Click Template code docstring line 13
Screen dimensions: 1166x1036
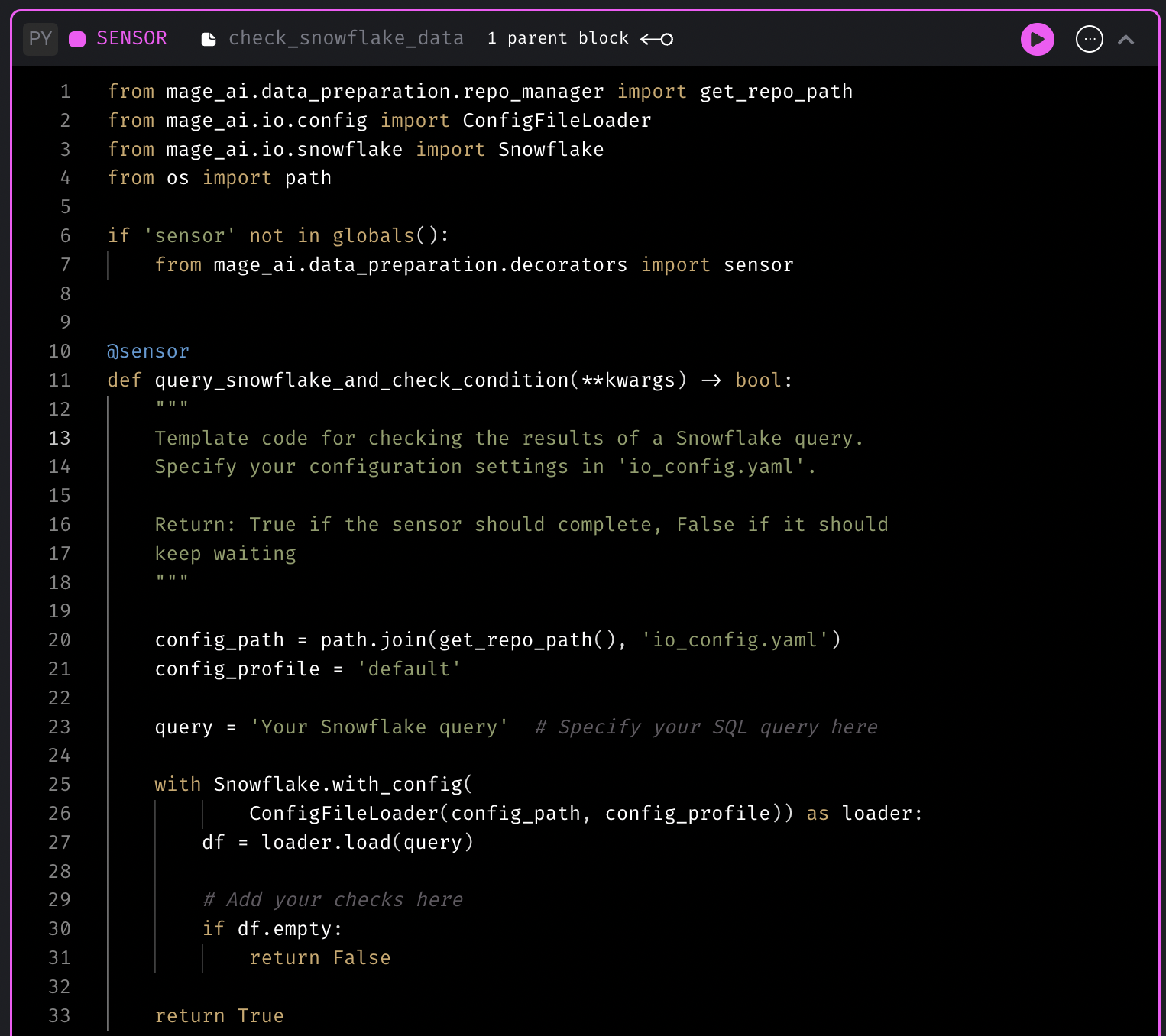pos(509,439)
